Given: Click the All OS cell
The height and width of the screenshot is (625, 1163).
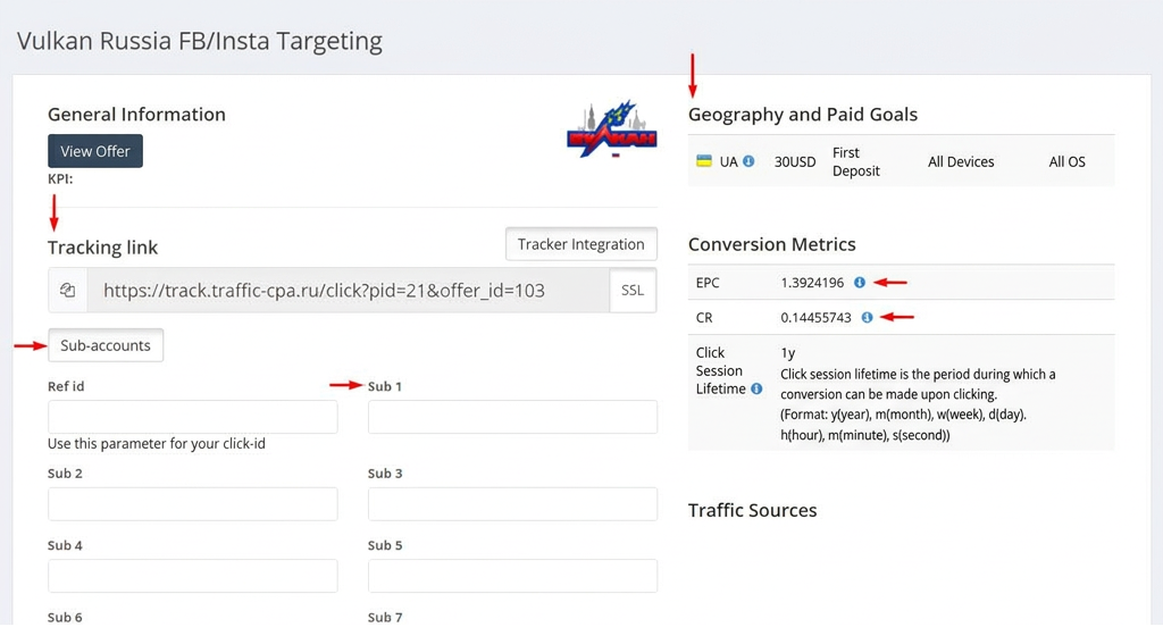Looking at the screenshot, I should 1067,162.
